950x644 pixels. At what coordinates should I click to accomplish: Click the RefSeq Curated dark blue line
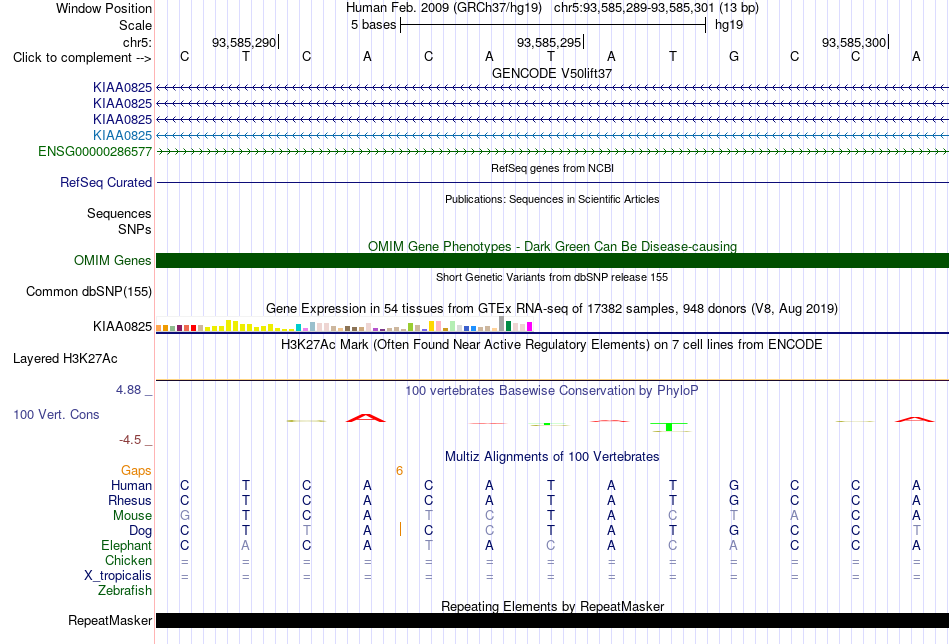click(x=553, y=182)
